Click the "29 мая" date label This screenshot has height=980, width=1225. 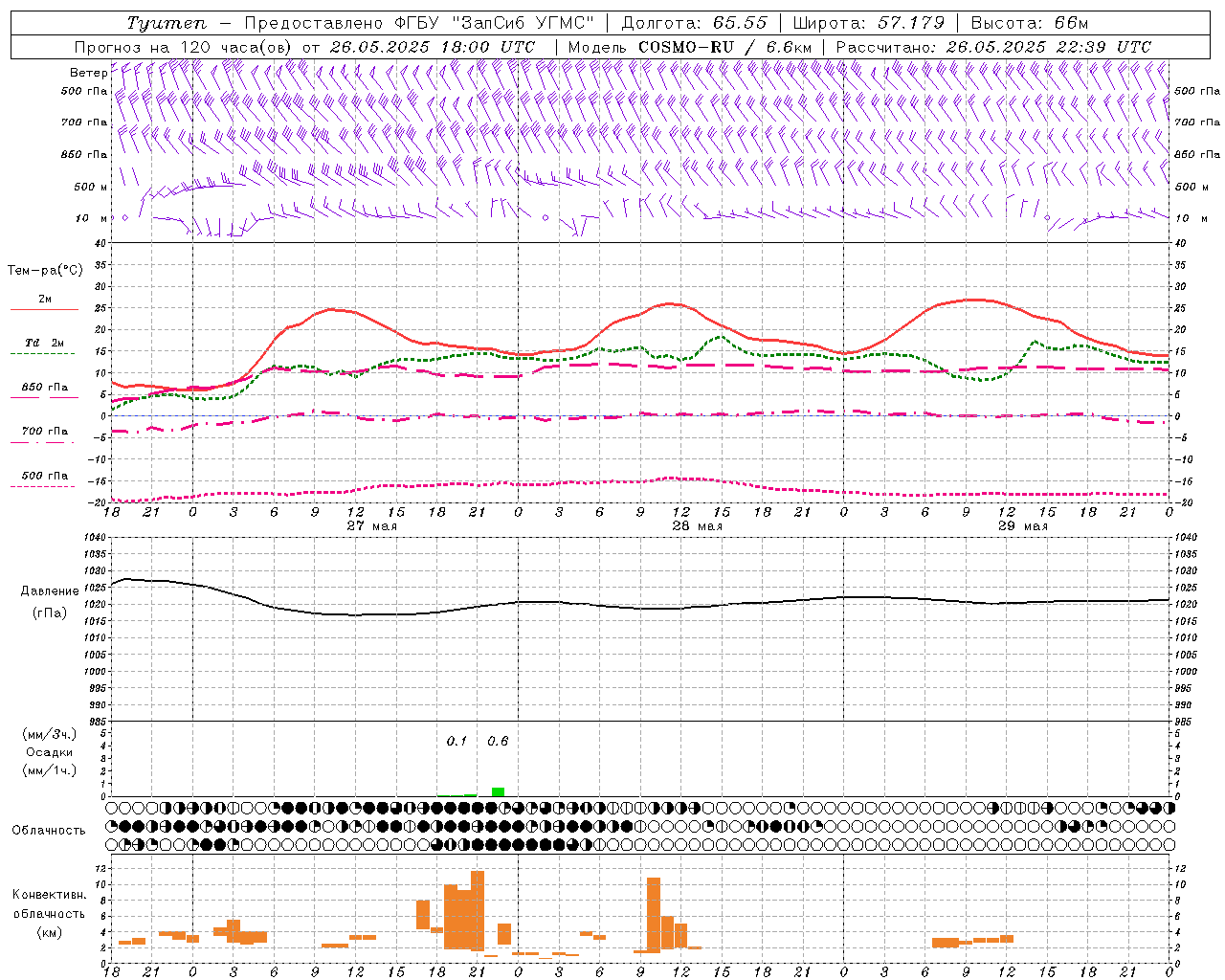point(1022,525)
